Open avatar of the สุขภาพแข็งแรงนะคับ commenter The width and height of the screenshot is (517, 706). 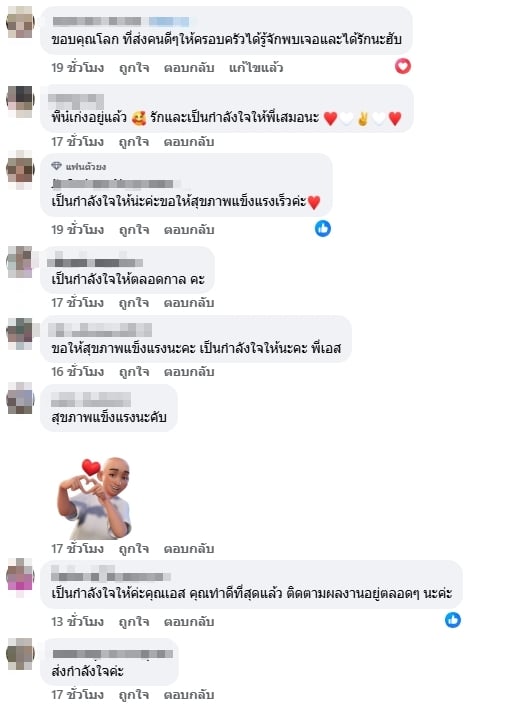tap(20, 398)
